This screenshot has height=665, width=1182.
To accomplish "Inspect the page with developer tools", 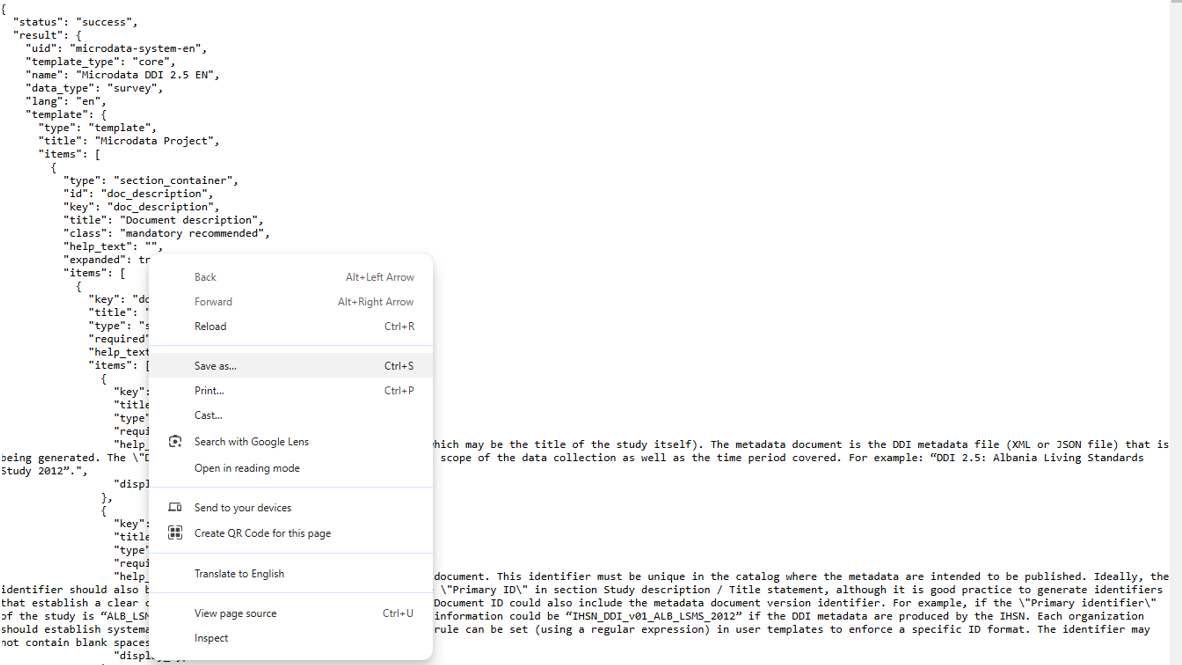I will pyautogui.click(x=211, y=638).
